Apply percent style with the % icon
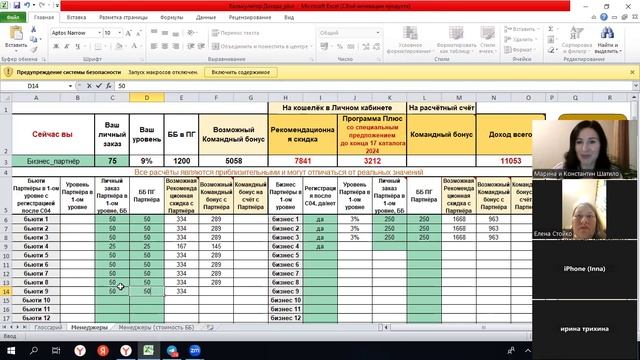The image size is (640, 360). (340, 47)
